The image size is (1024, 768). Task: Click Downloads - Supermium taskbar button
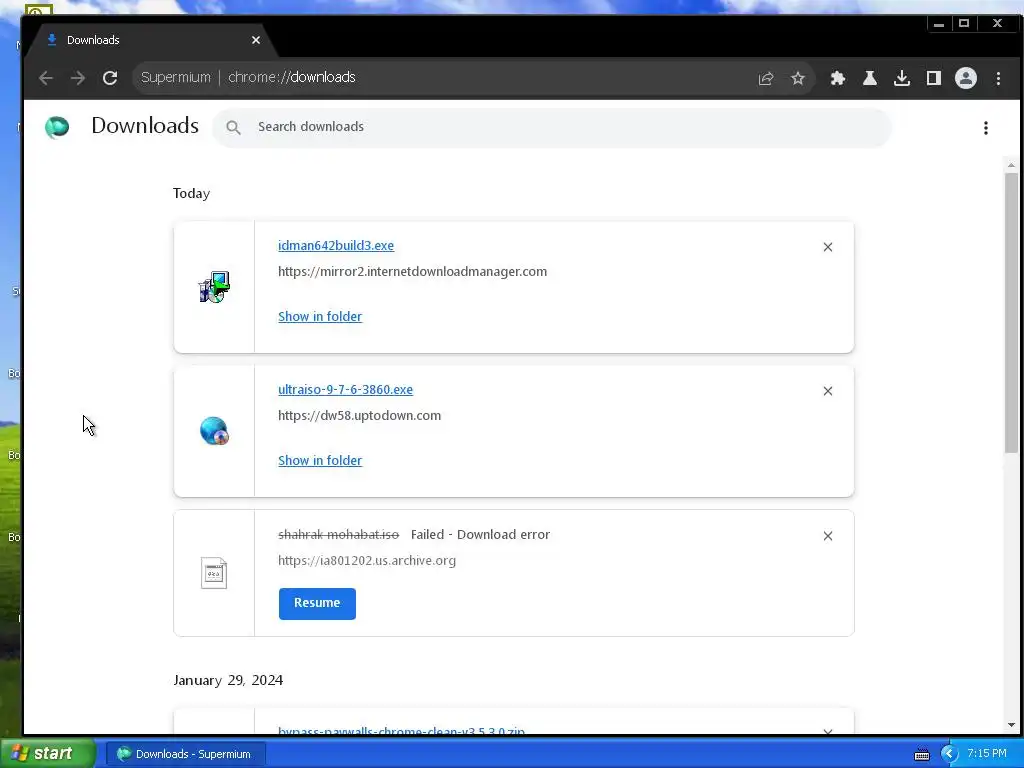click(184, 754)
